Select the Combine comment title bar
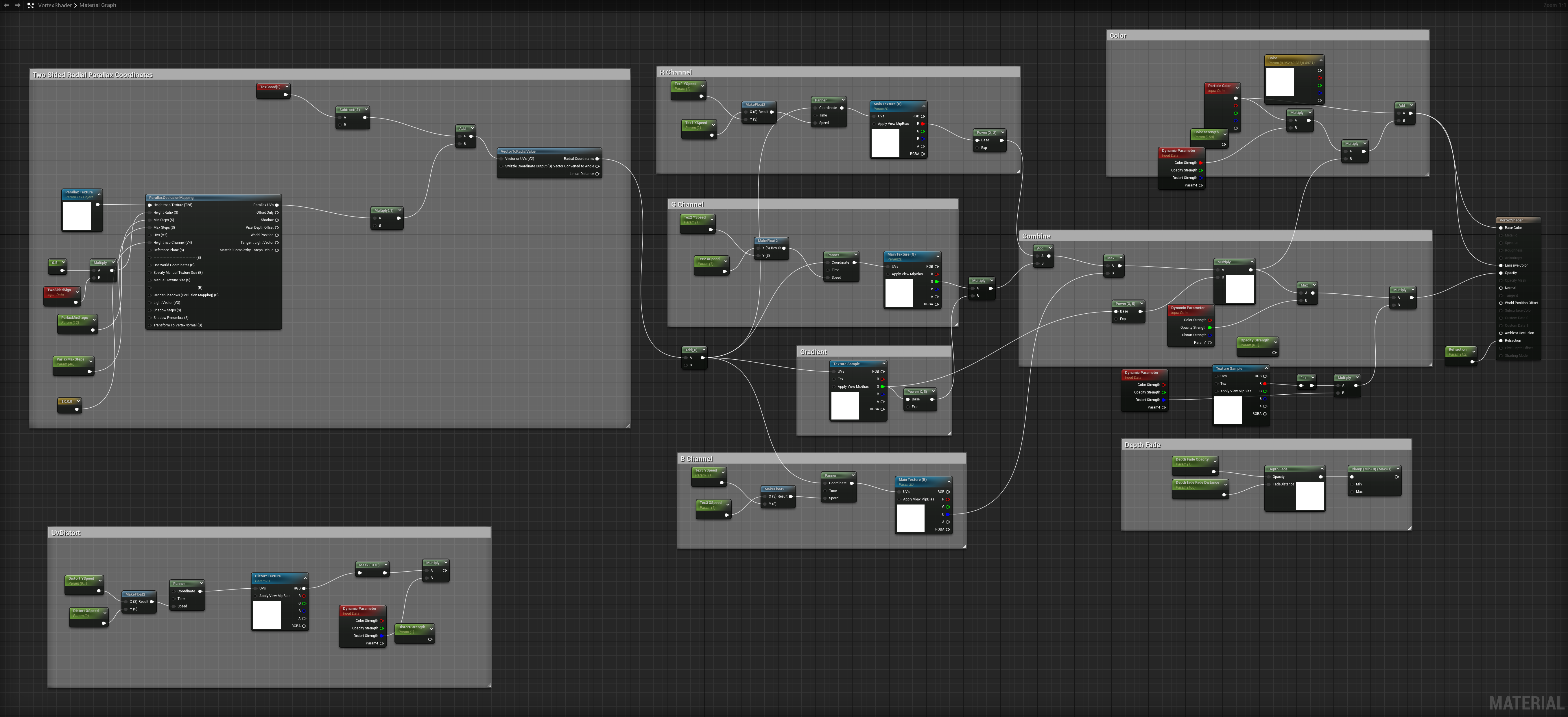This screenshot has width=1568, height=717. (x=1225, y=236)
